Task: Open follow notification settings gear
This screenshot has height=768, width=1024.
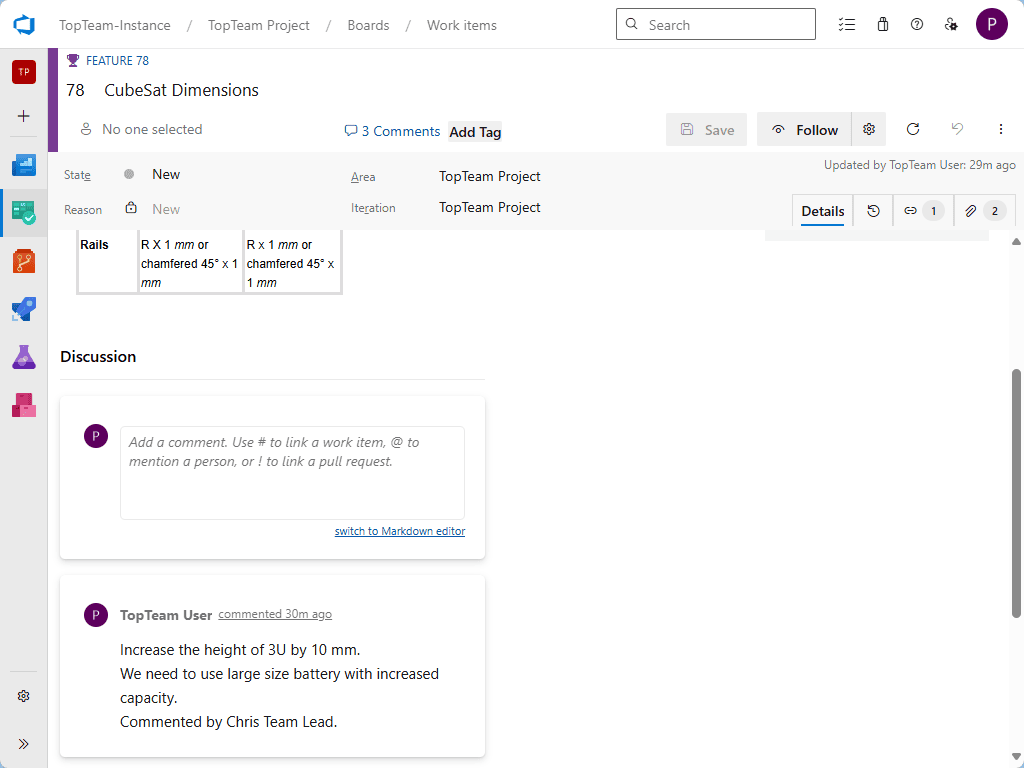Action: pos(869,130)
